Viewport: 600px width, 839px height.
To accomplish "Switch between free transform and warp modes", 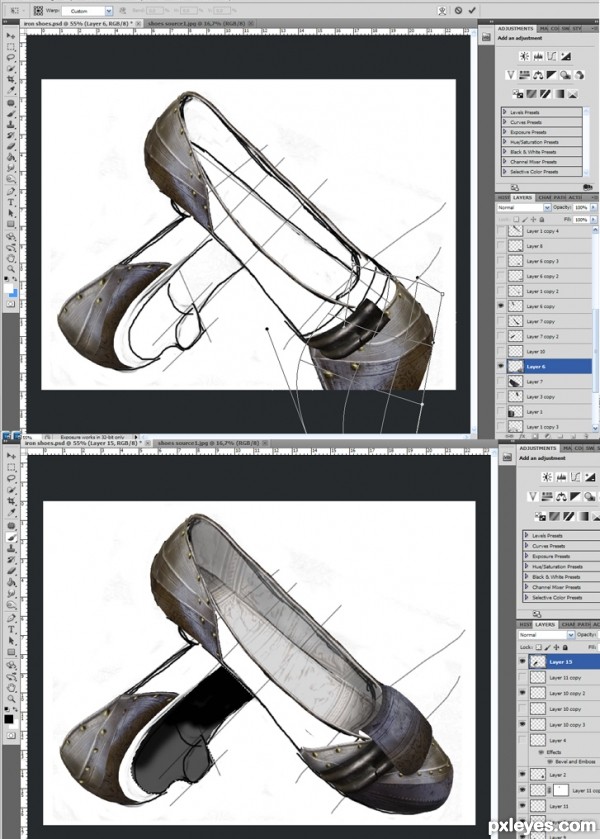I will click(x=442, y=10).
